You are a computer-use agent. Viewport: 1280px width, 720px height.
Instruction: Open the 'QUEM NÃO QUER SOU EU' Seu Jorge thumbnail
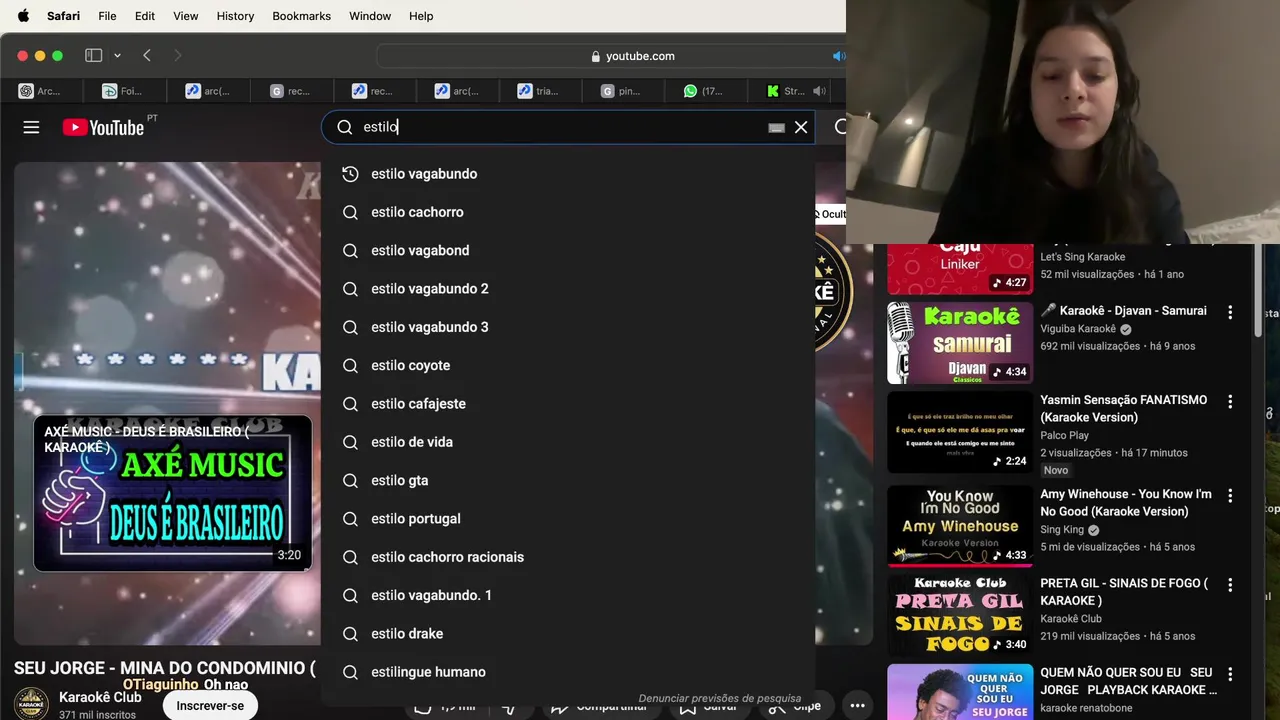[960, 692]
